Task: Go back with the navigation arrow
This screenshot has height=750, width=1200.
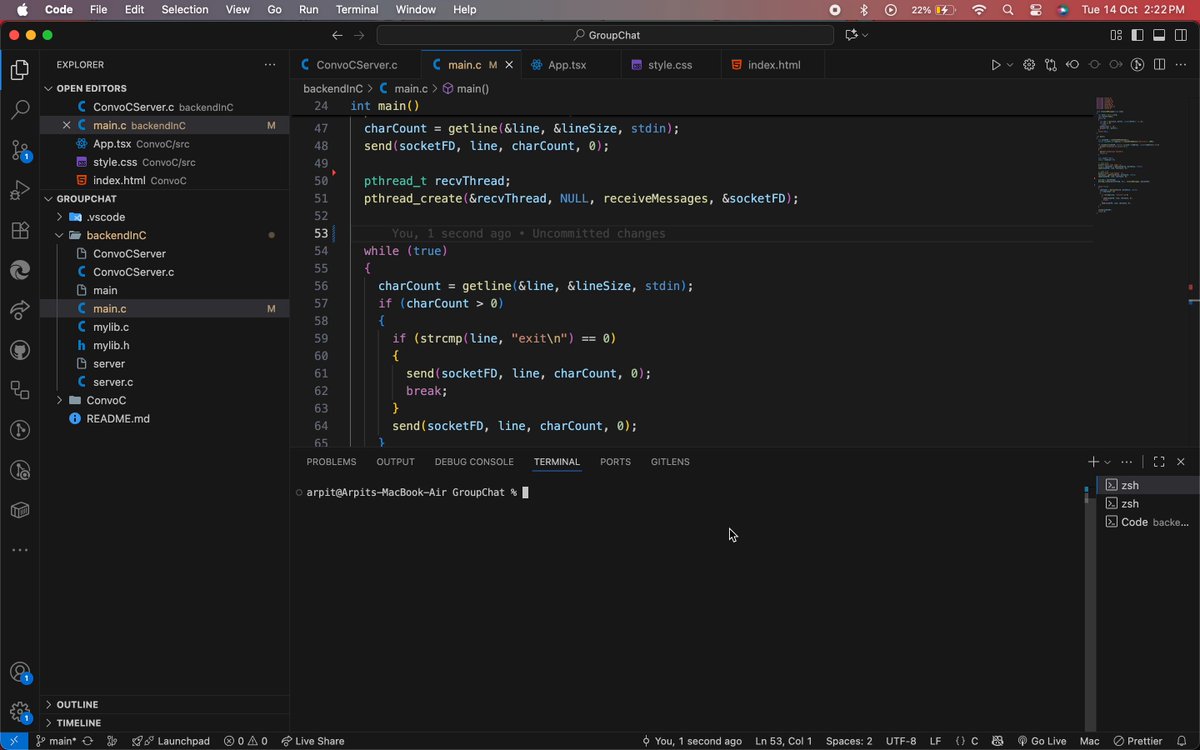Action: pos(336,35)
